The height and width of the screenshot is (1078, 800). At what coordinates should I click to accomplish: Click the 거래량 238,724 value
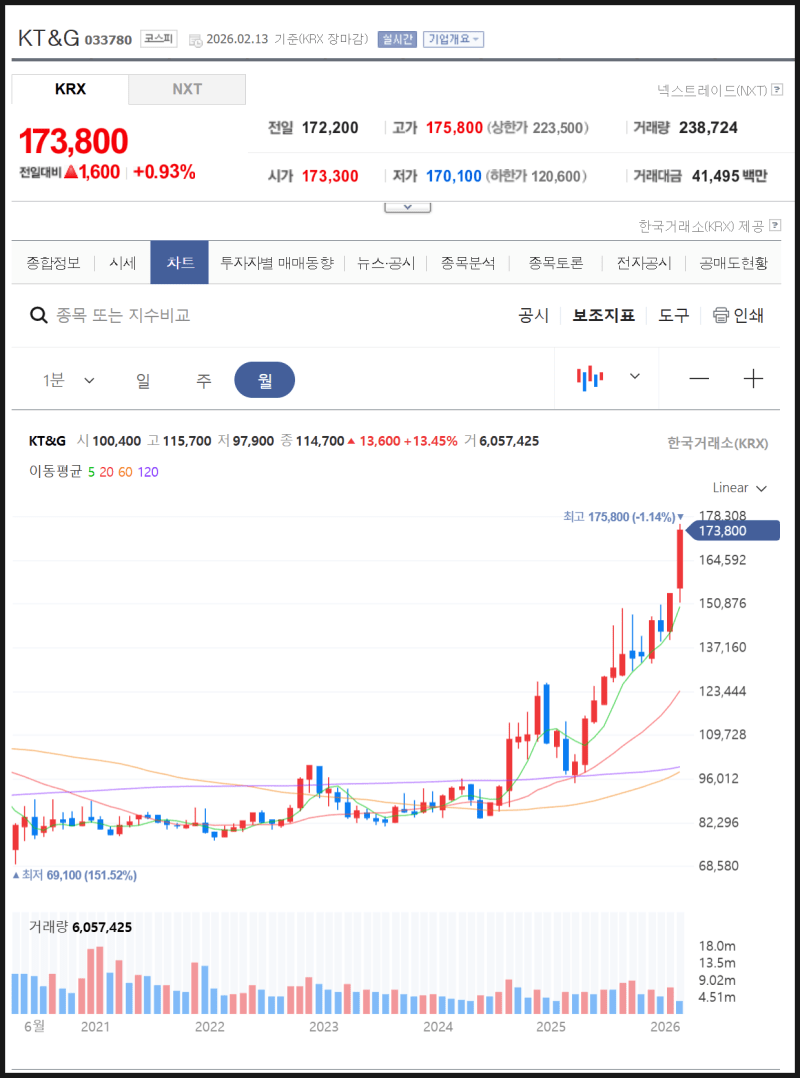(708, 127)
